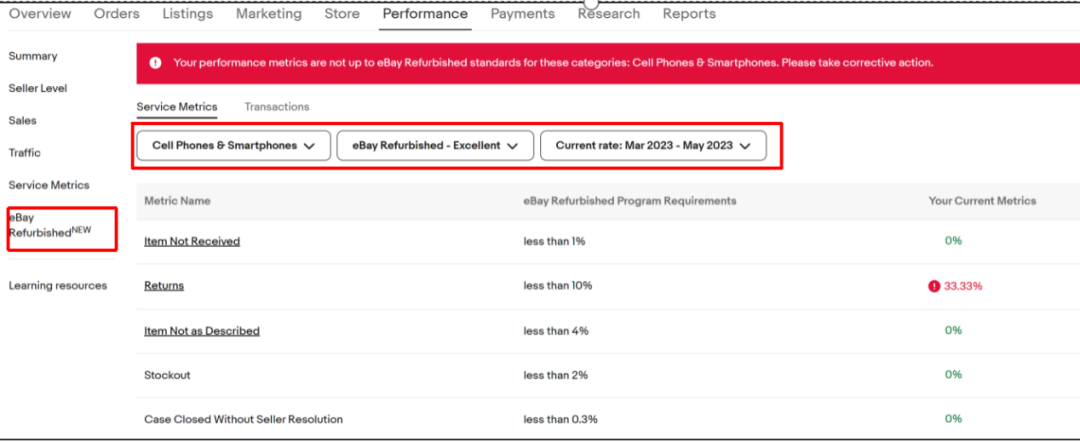Expand the Cell Phones & Smartphones dropdown

[x=233, y=146]
